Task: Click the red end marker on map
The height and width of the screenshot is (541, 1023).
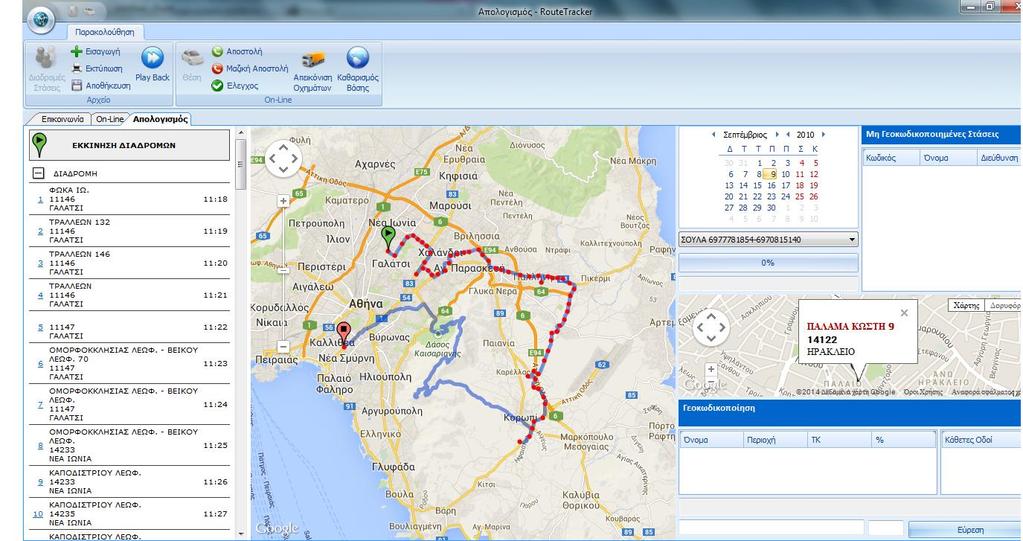Action: pyautogui.click(x=344, y=333)
